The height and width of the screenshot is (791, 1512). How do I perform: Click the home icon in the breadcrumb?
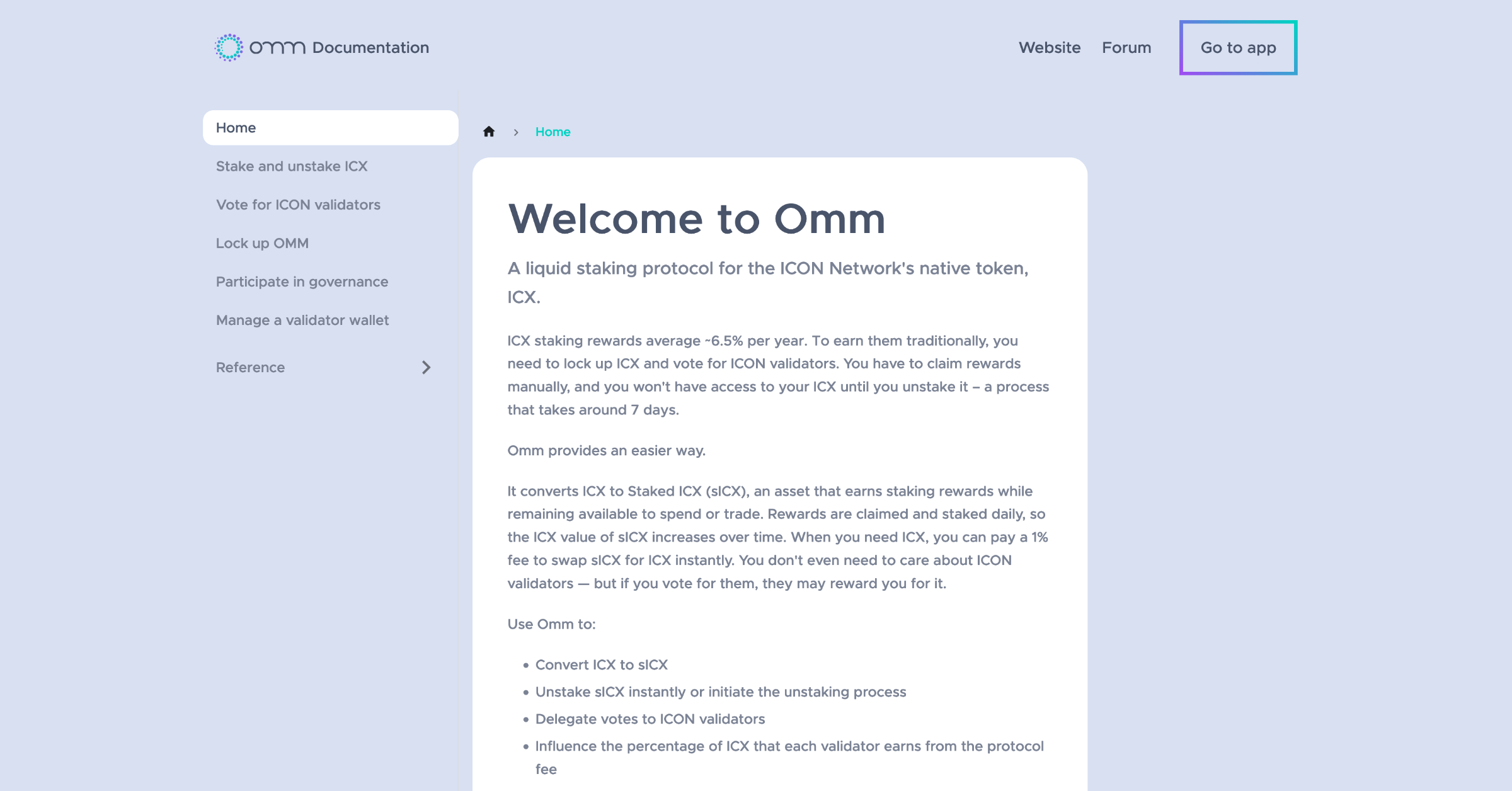click(x=488, y=132)
